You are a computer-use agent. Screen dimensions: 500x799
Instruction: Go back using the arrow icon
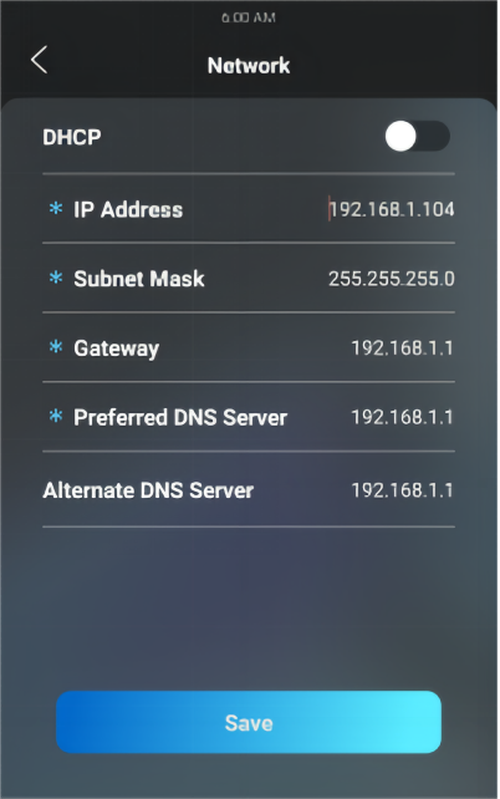tap(39, 60)
